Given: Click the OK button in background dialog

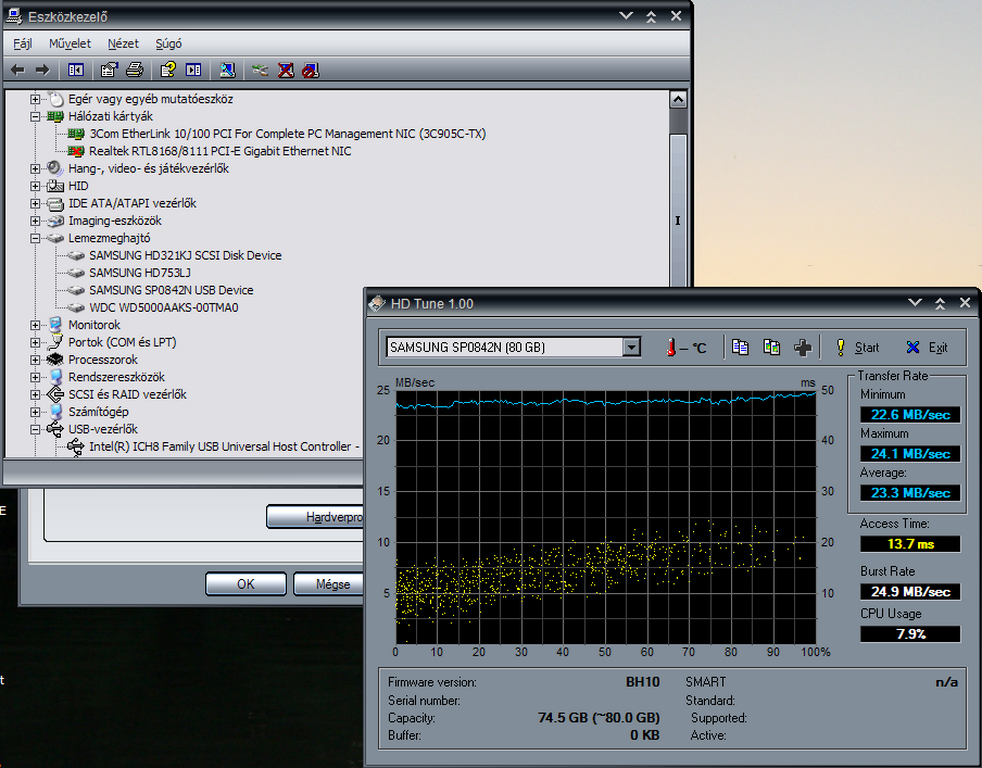Looking at the screenshot, I should click(x=246, y=584).
